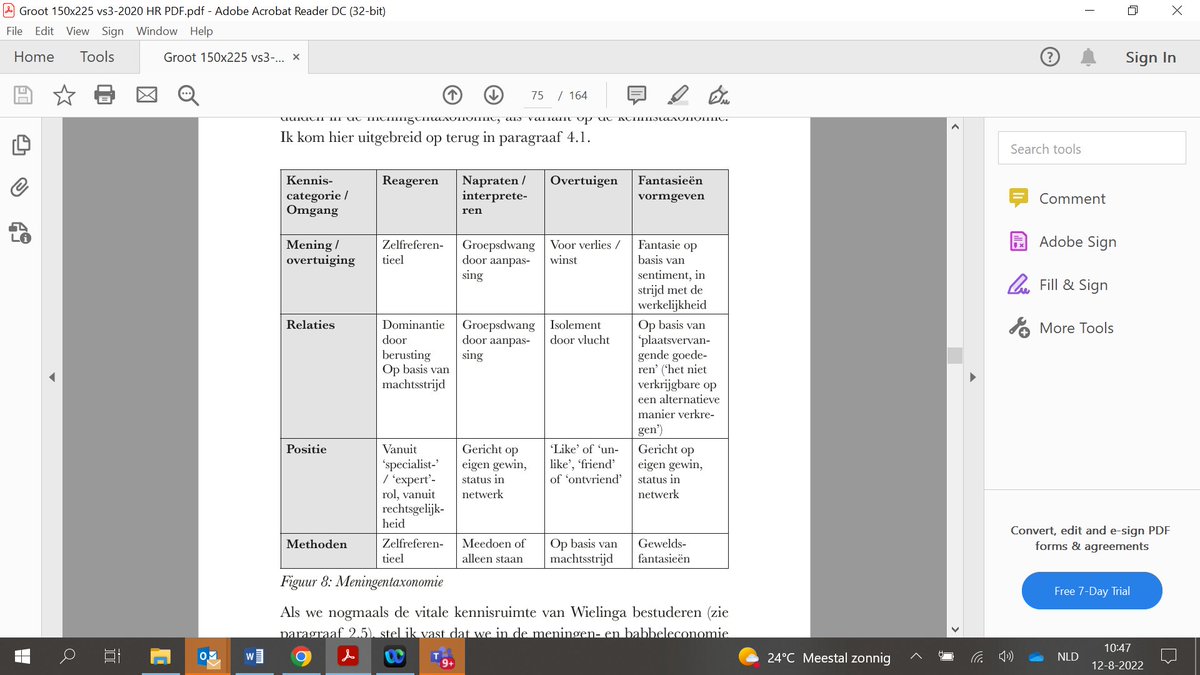
Task: Go to next page with down arrow
Action: 493,95
